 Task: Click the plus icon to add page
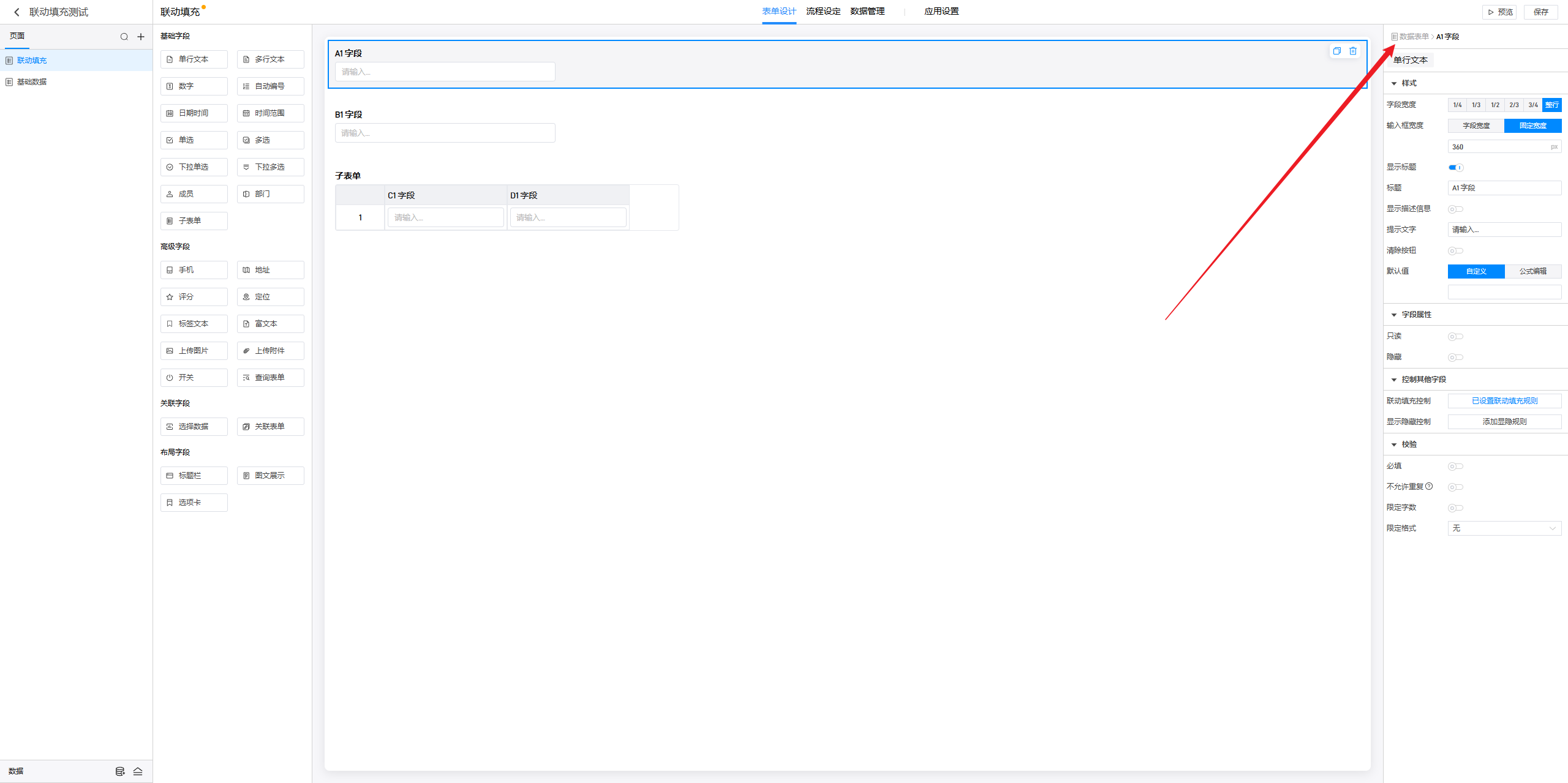141,37
